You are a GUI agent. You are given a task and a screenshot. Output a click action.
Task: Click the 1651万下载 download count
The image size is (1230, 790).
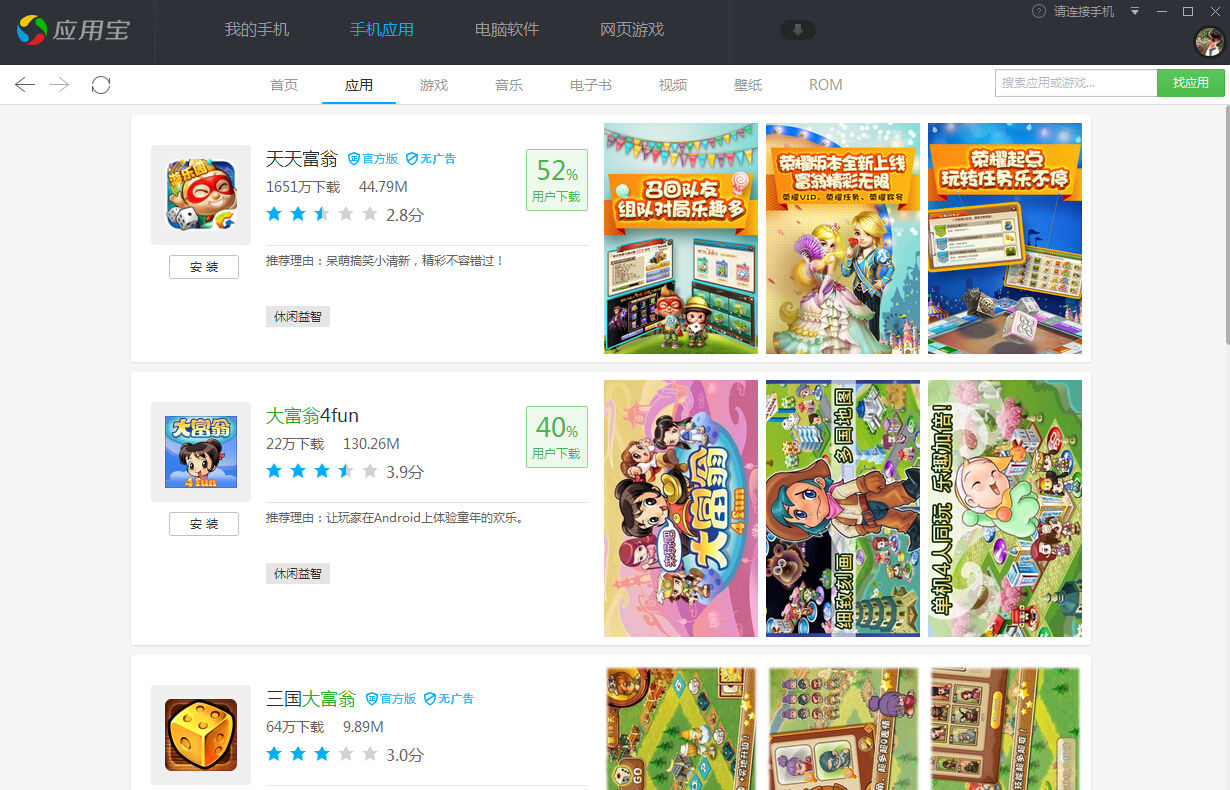(303, 187)
